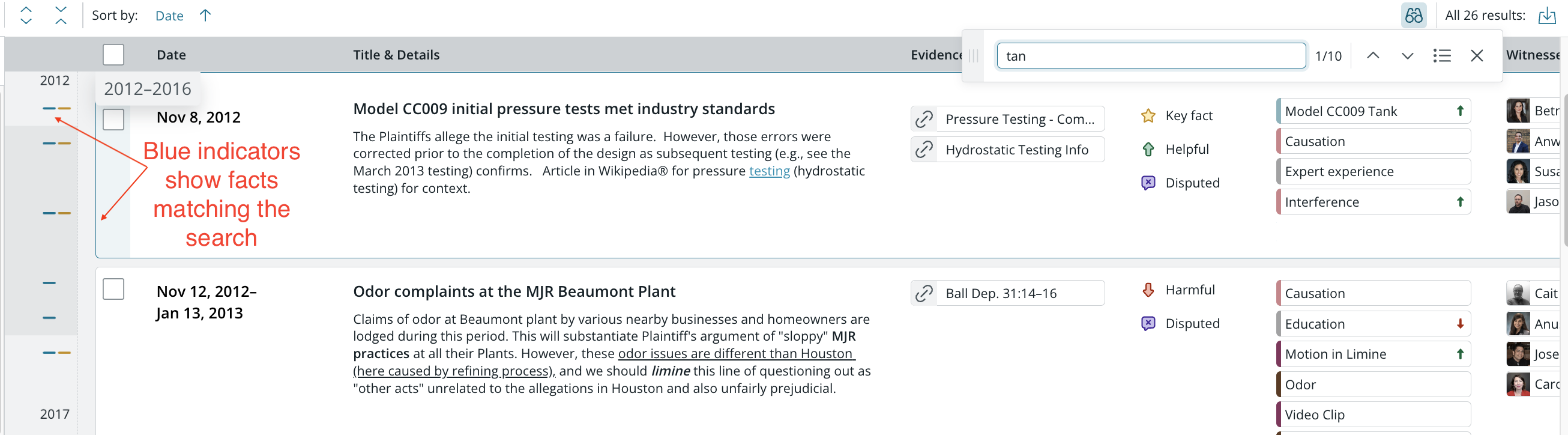Close the find search bar
The height and width of the screenshot is (435, 1568).
tap(1477, 56)
